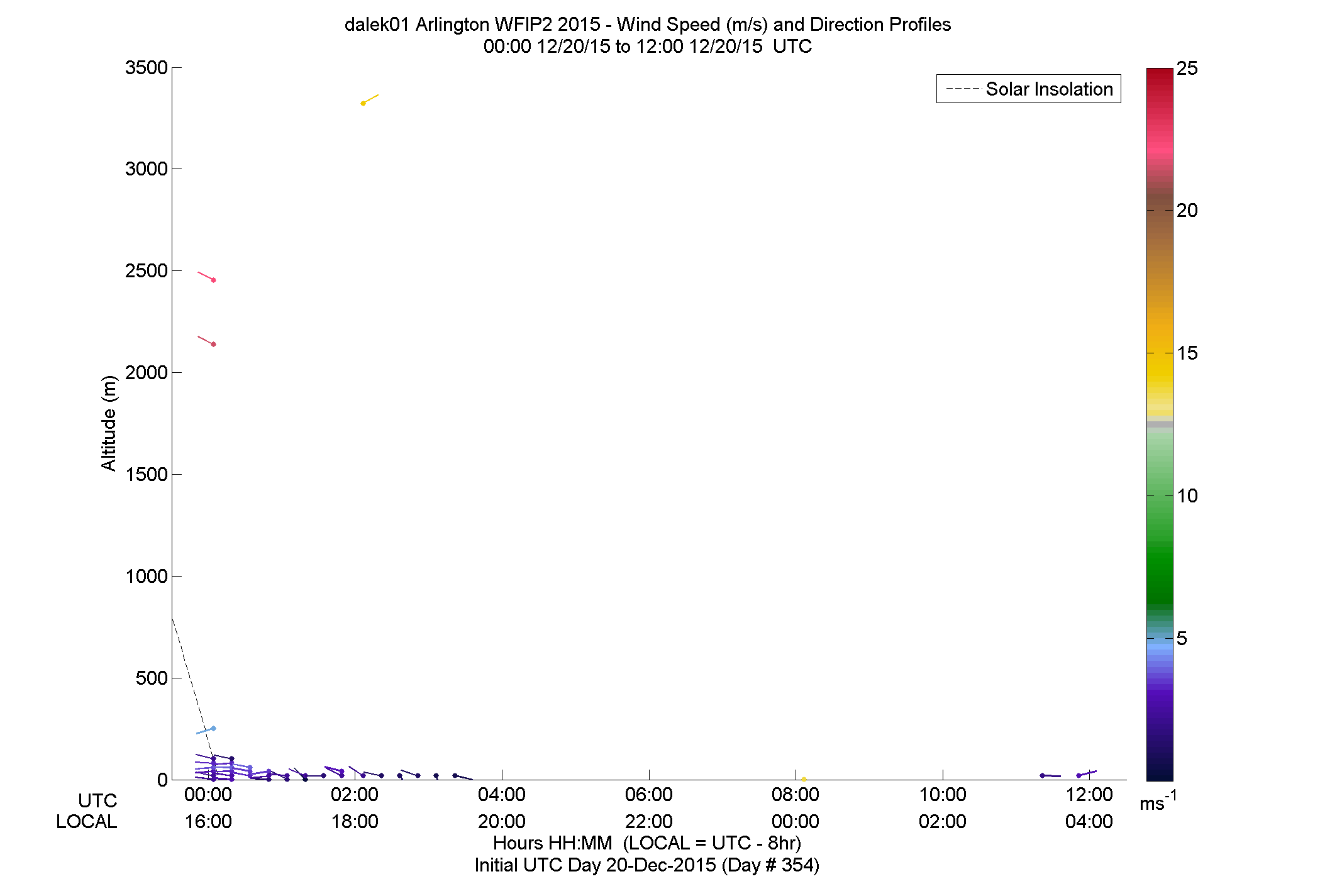1320x896 pixels.
Task: Click the colorbar 15 tick label
Action: coord(1187,353)
